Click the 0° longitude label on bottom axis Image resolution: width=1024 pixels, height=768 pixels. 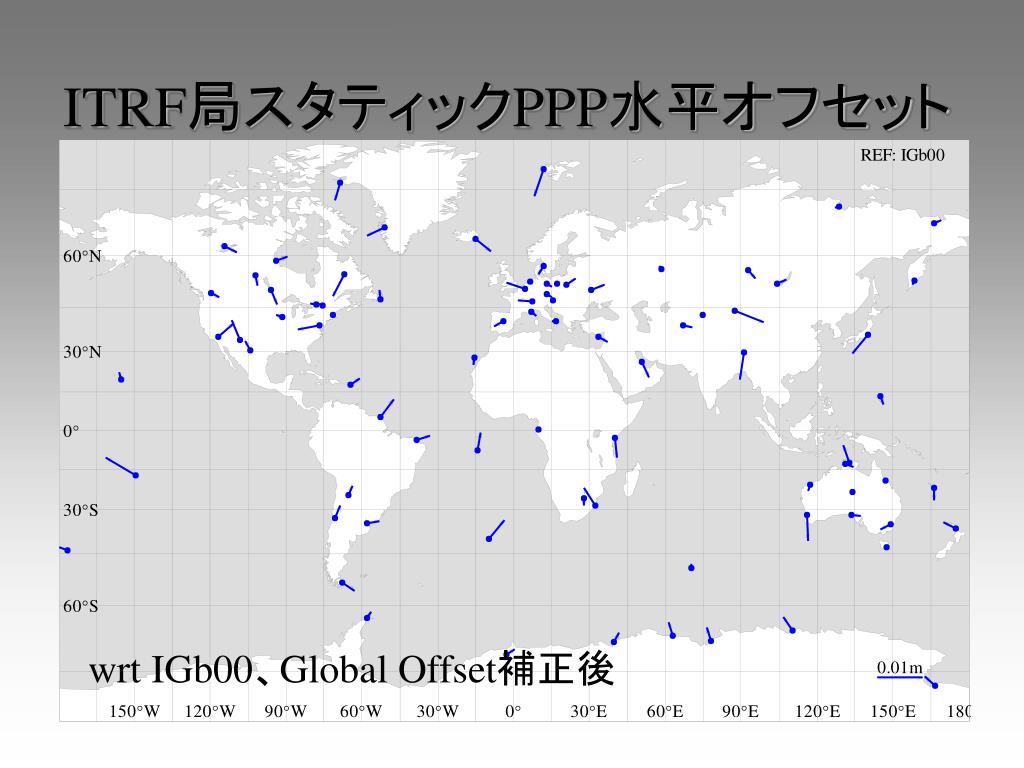513,711
